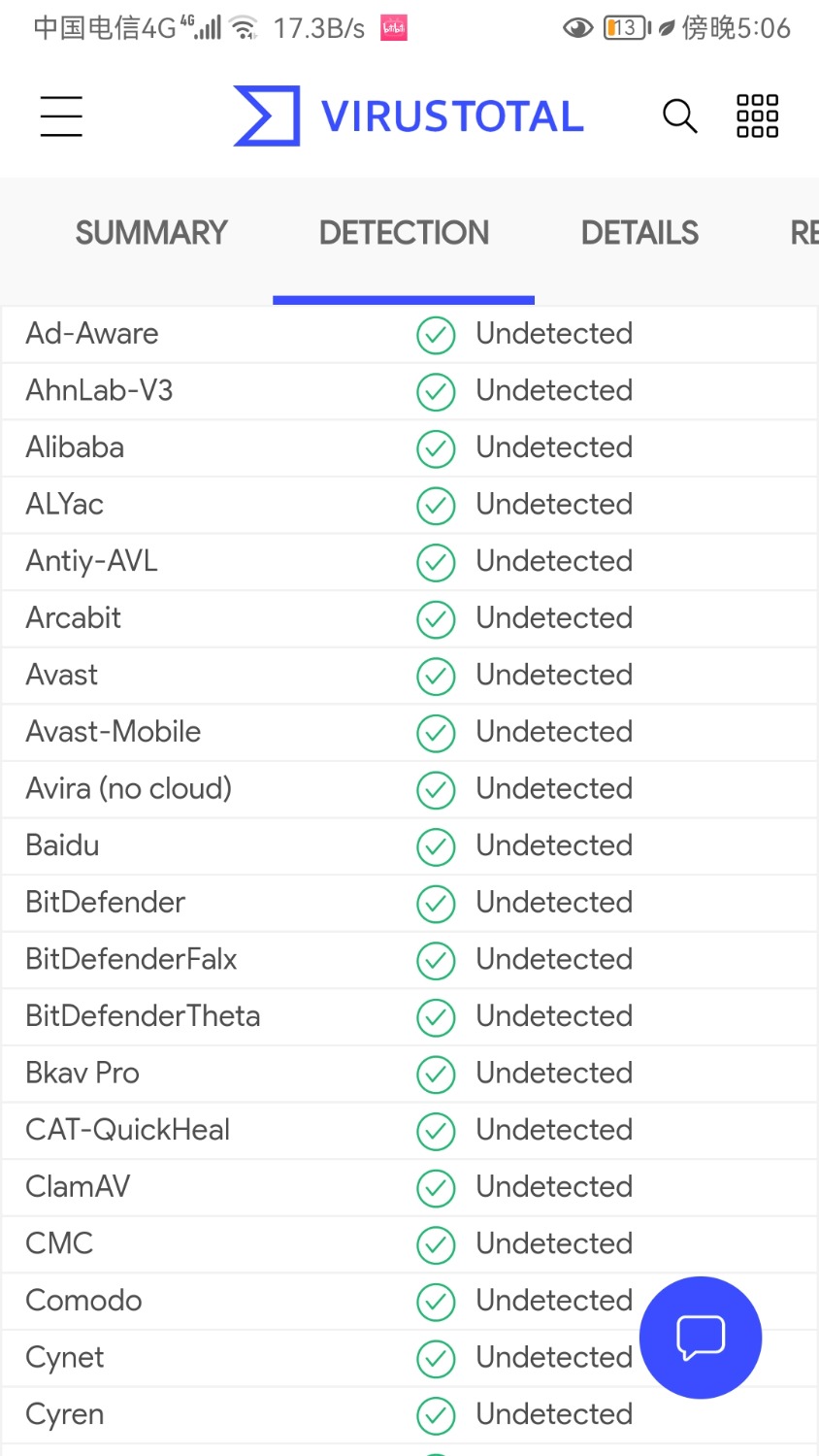The image size is (819, 1456).
Task: Select the BitDefenderTheta engine name
Action: [x=143, y=1016]
